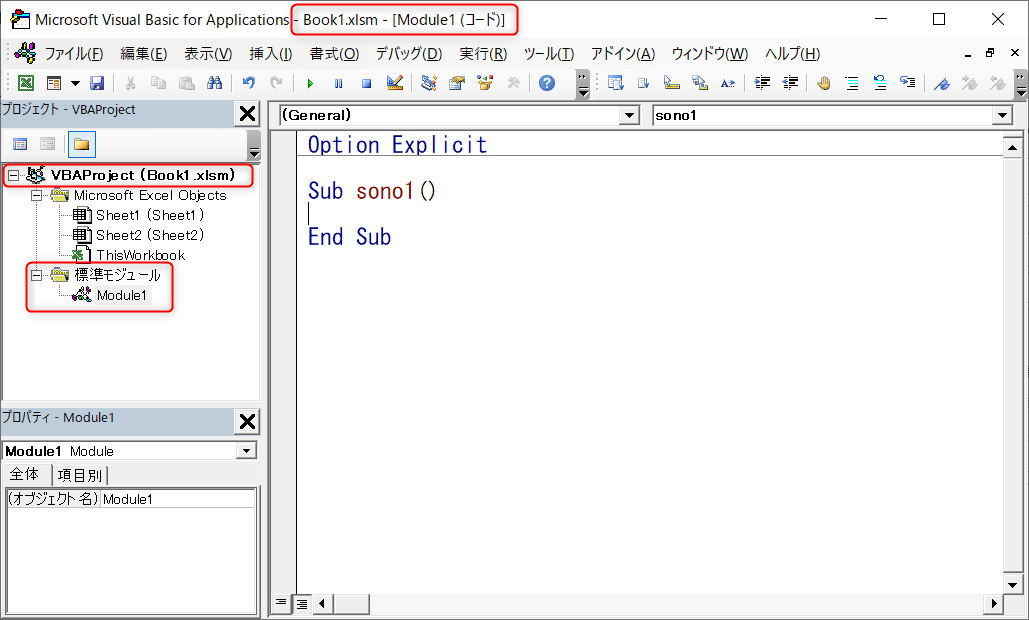Click the View Object icon in Project panel
The height and width of the screenshot is (620, 1029).
point(47,144)
